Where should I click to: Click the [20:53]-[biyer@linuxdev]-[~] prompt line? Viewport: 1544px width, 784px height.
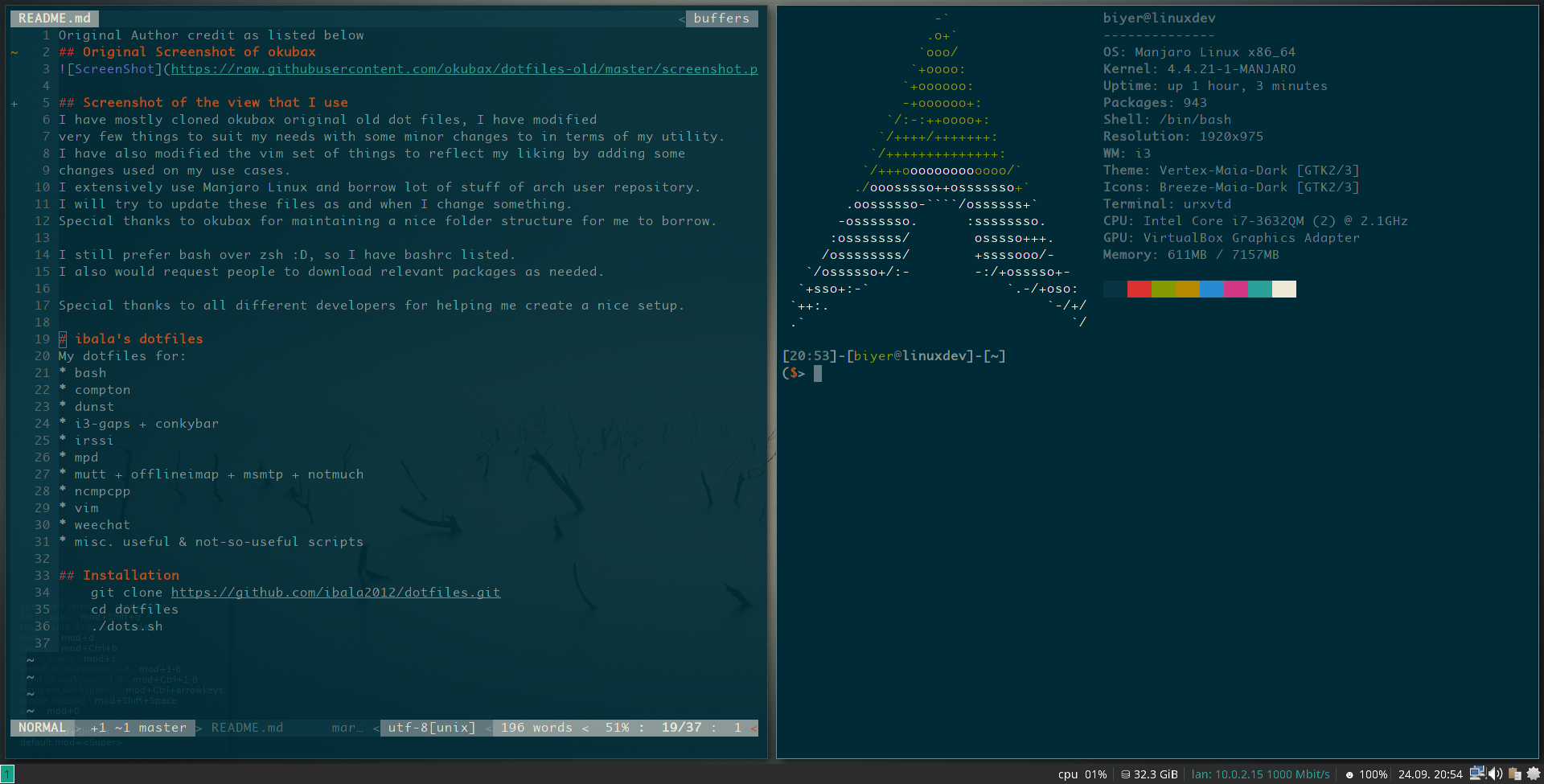point(894,356)
